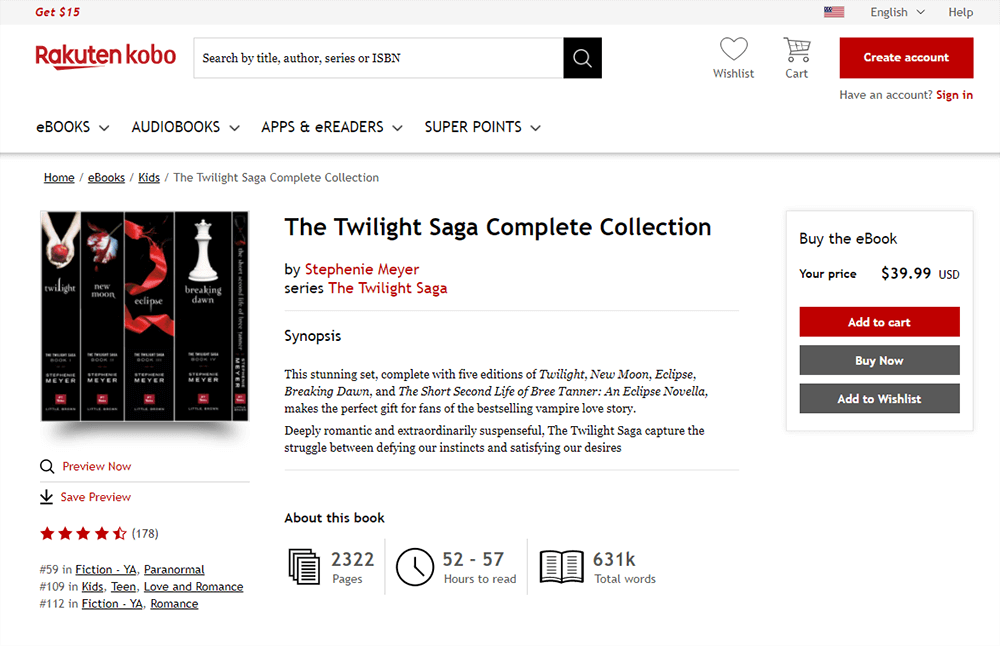Open the shopping Cart icon

796,49
